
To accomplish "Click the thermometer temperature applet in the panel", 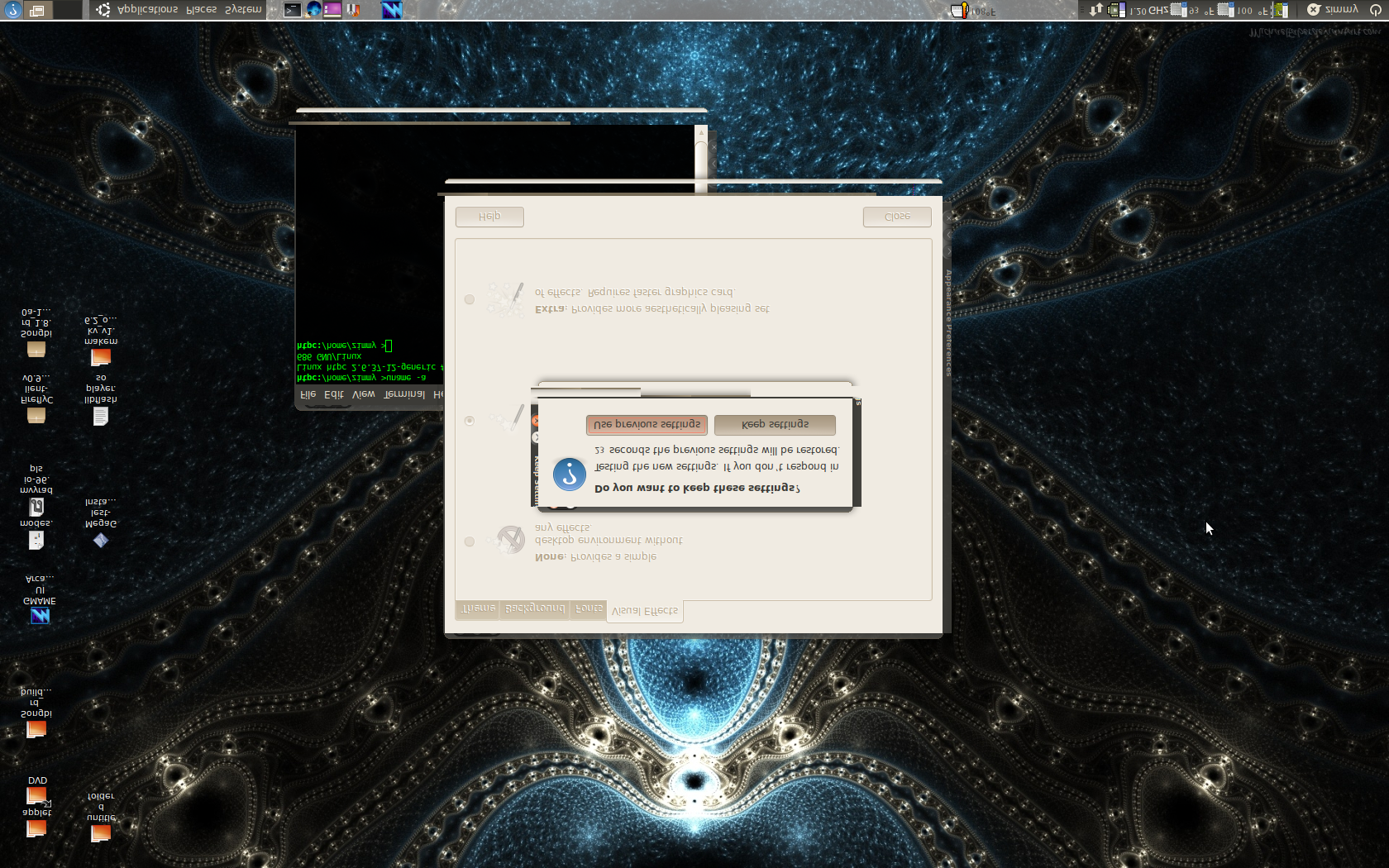I will [959, 10].
